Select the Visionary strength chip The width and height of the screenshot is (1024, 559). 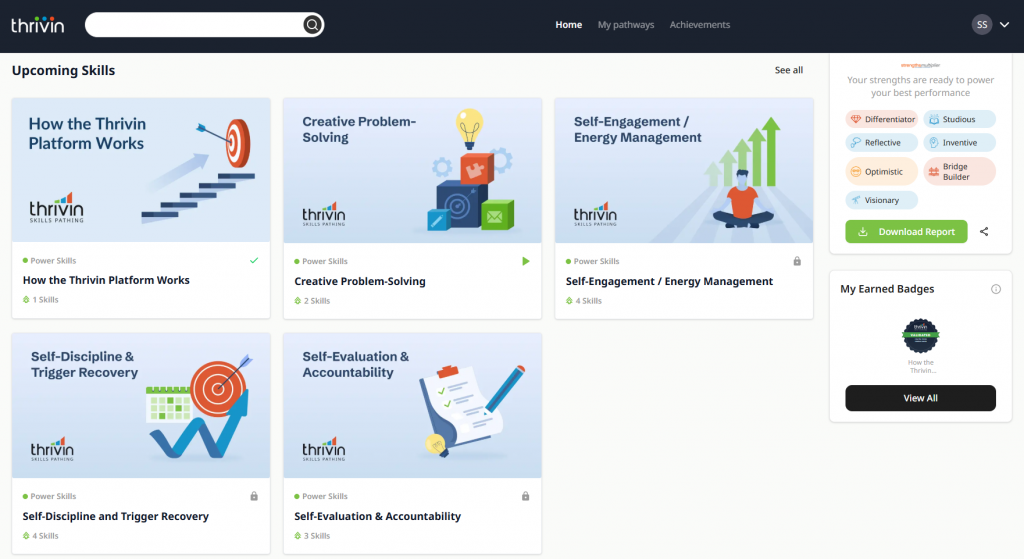click(x=882, y=200)
